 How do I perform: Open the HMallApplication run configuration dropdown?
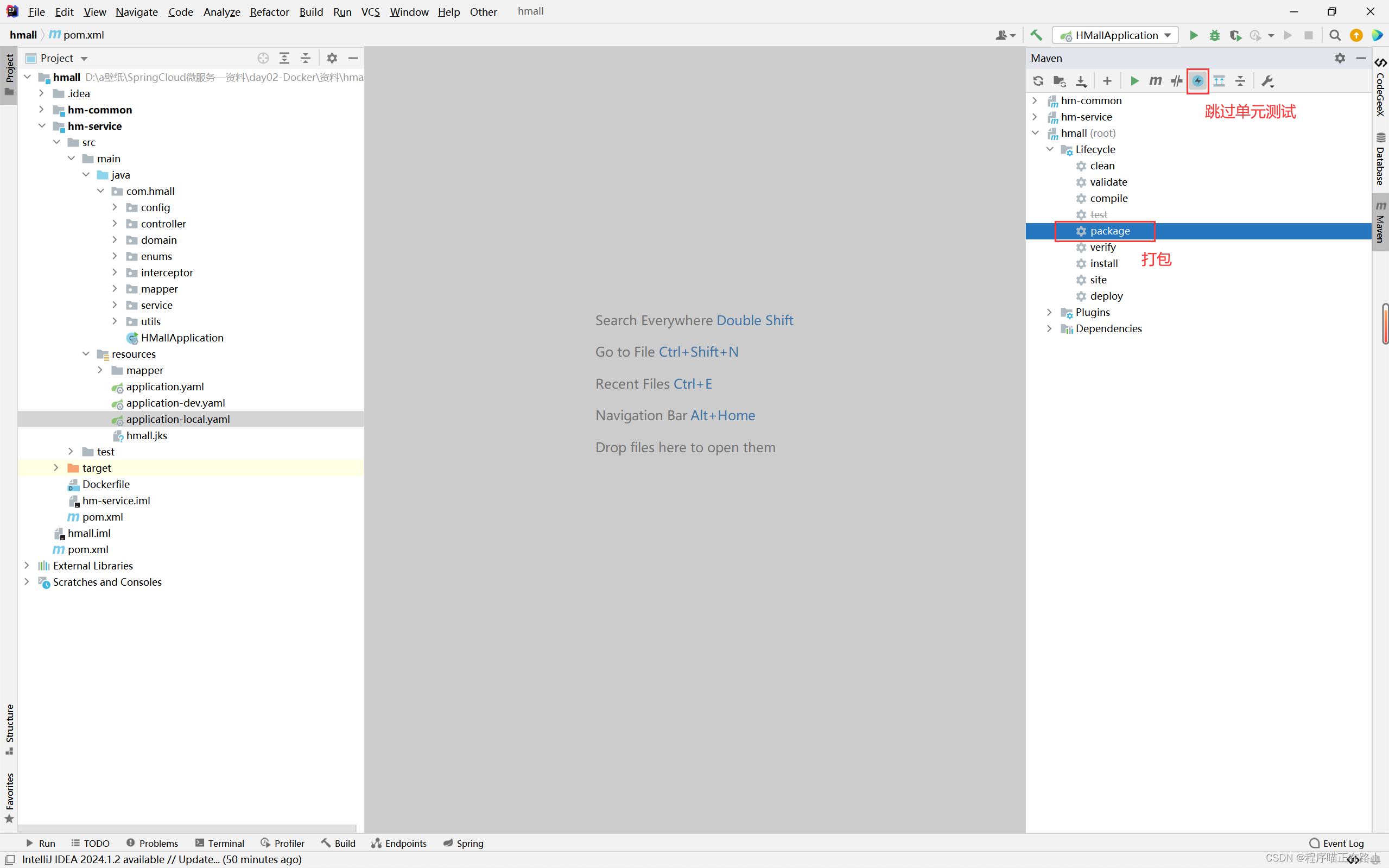[1115, 35]
